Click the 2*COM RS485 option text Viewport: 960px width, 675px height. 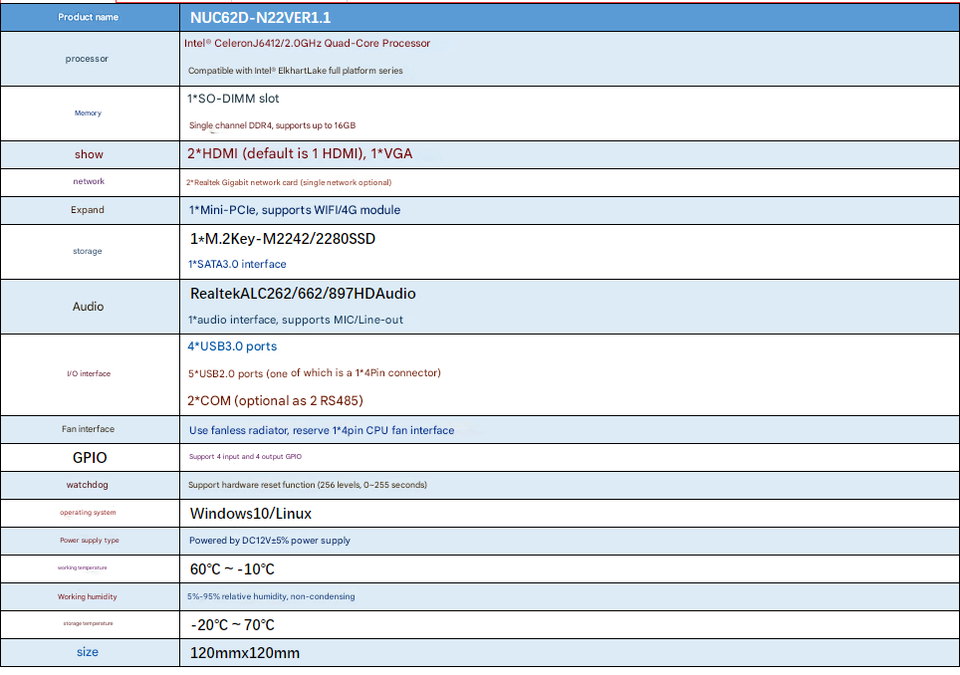275,401
